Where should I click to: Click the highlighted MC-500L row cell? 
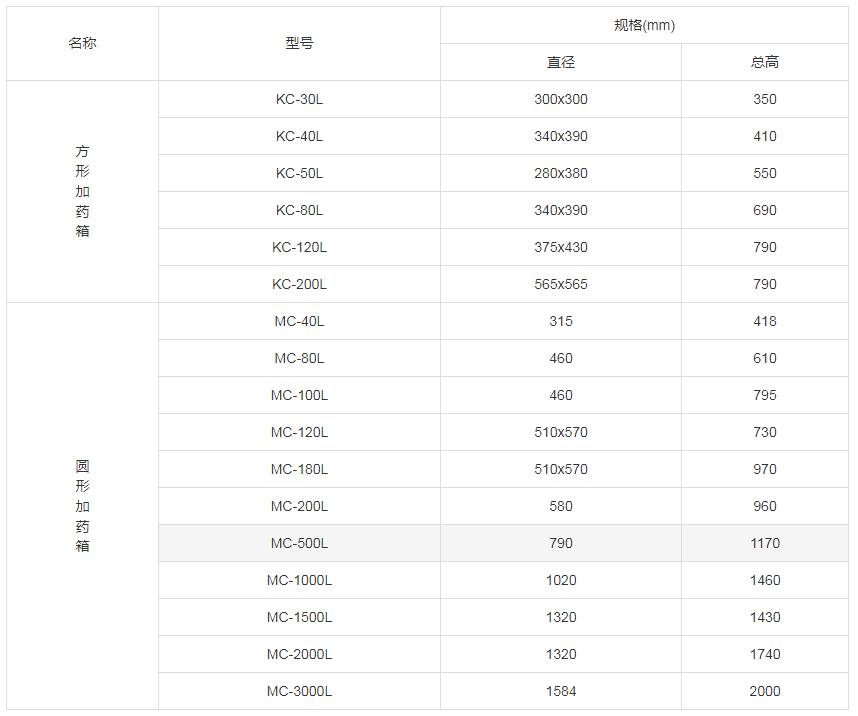point(299,543)
